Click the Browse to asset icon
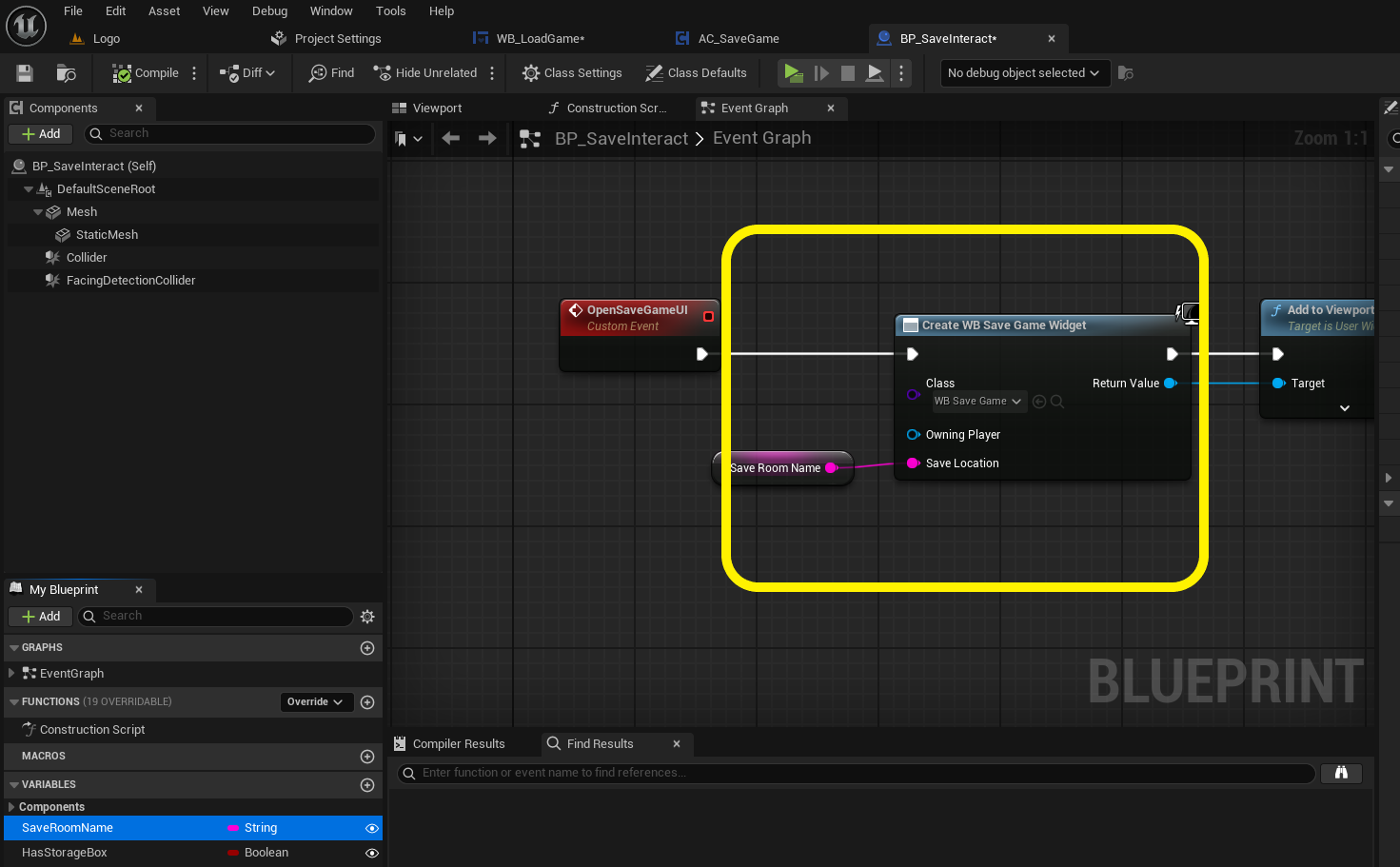 [x=66, y=73]
